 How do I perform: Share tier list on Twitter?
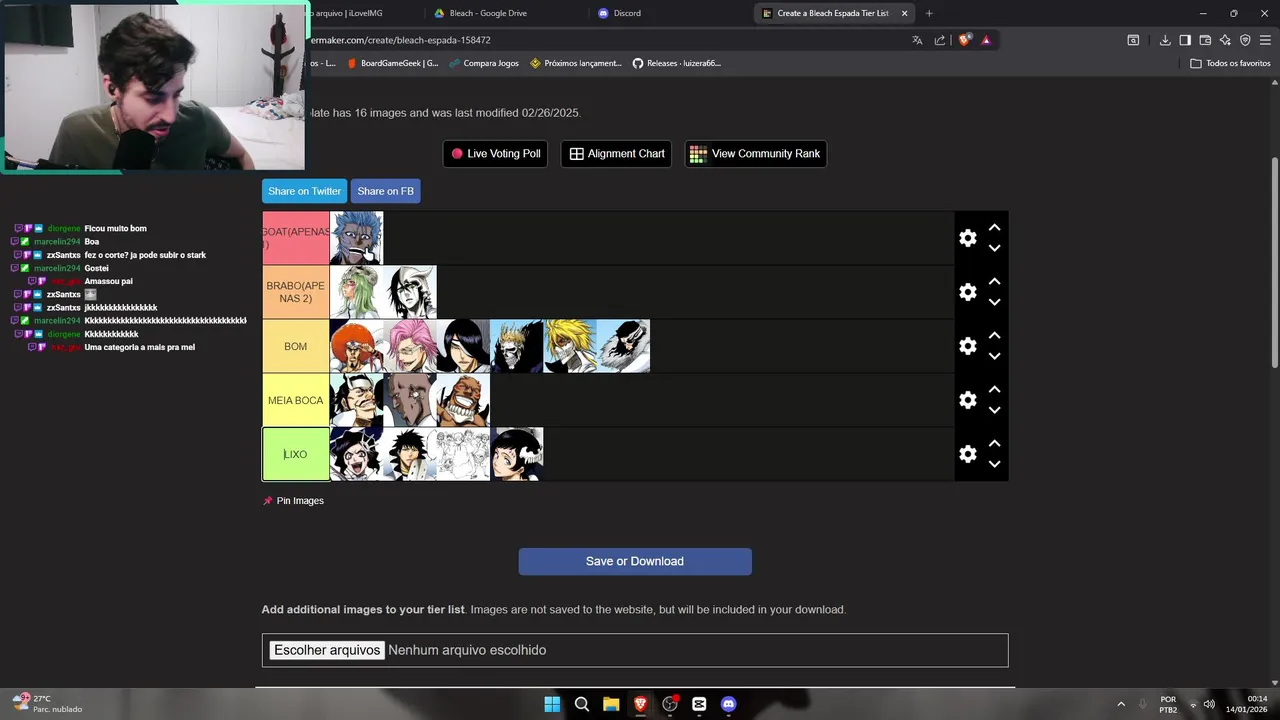click(304, 191)
